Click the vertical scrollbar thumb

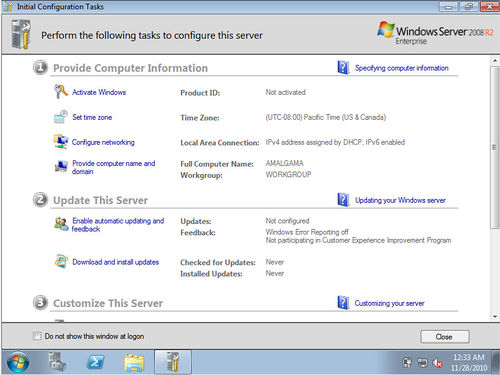[495, 147]
